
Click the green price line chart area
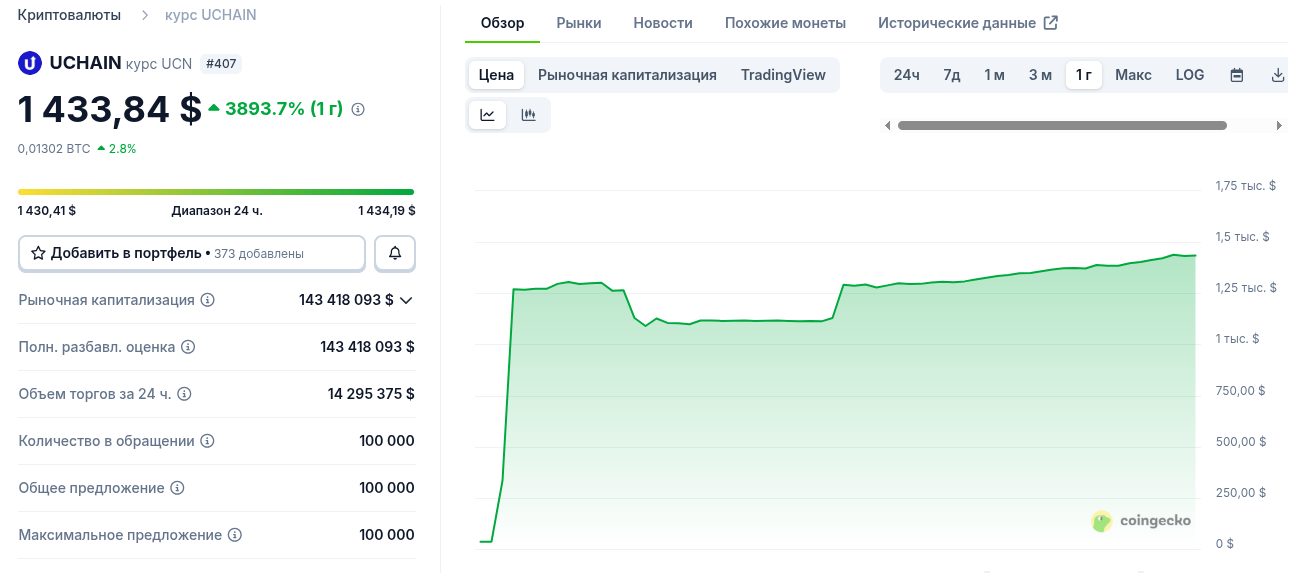tap(838, 400)
